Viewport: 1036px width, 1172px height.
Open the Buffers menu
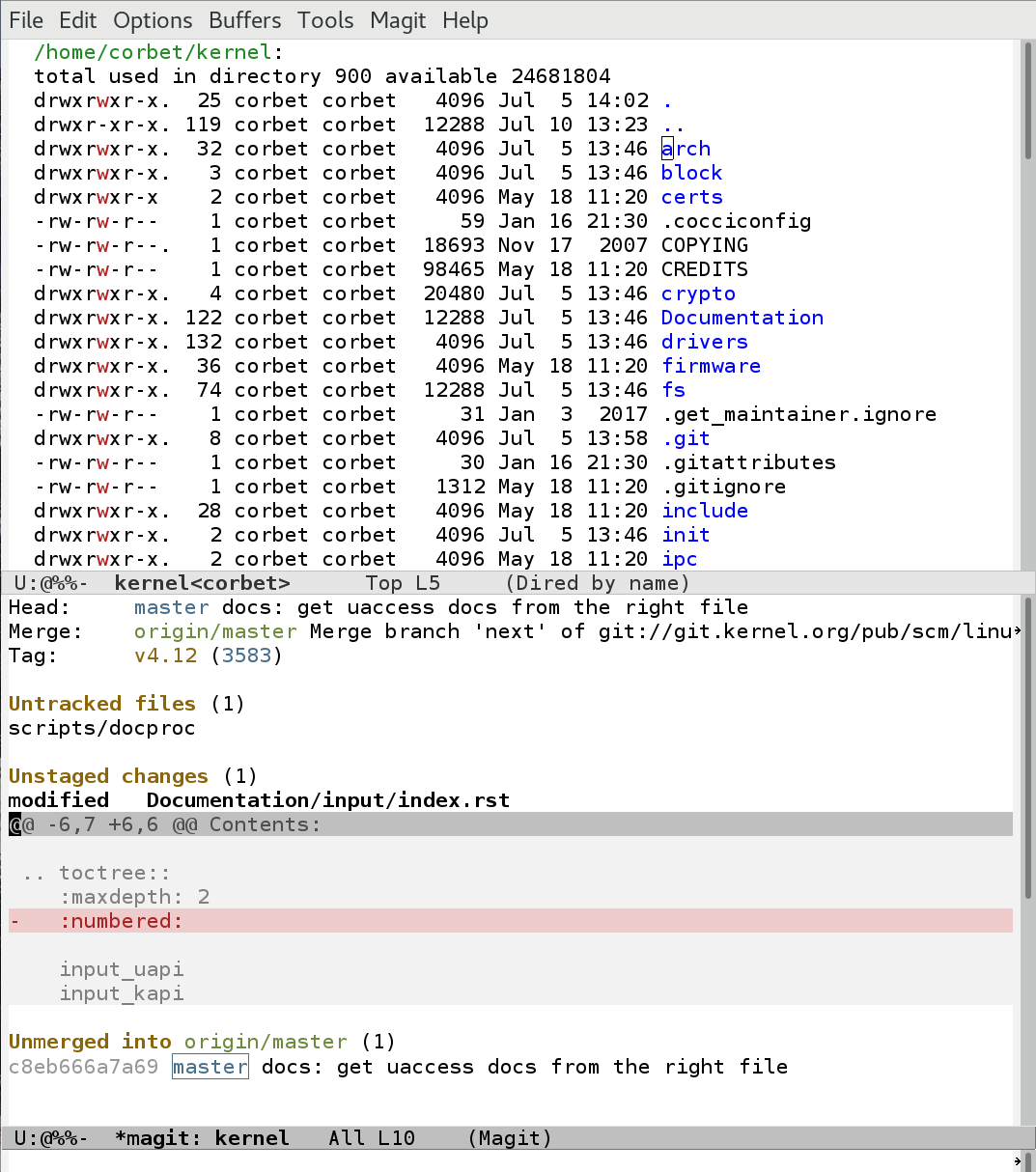244,20
